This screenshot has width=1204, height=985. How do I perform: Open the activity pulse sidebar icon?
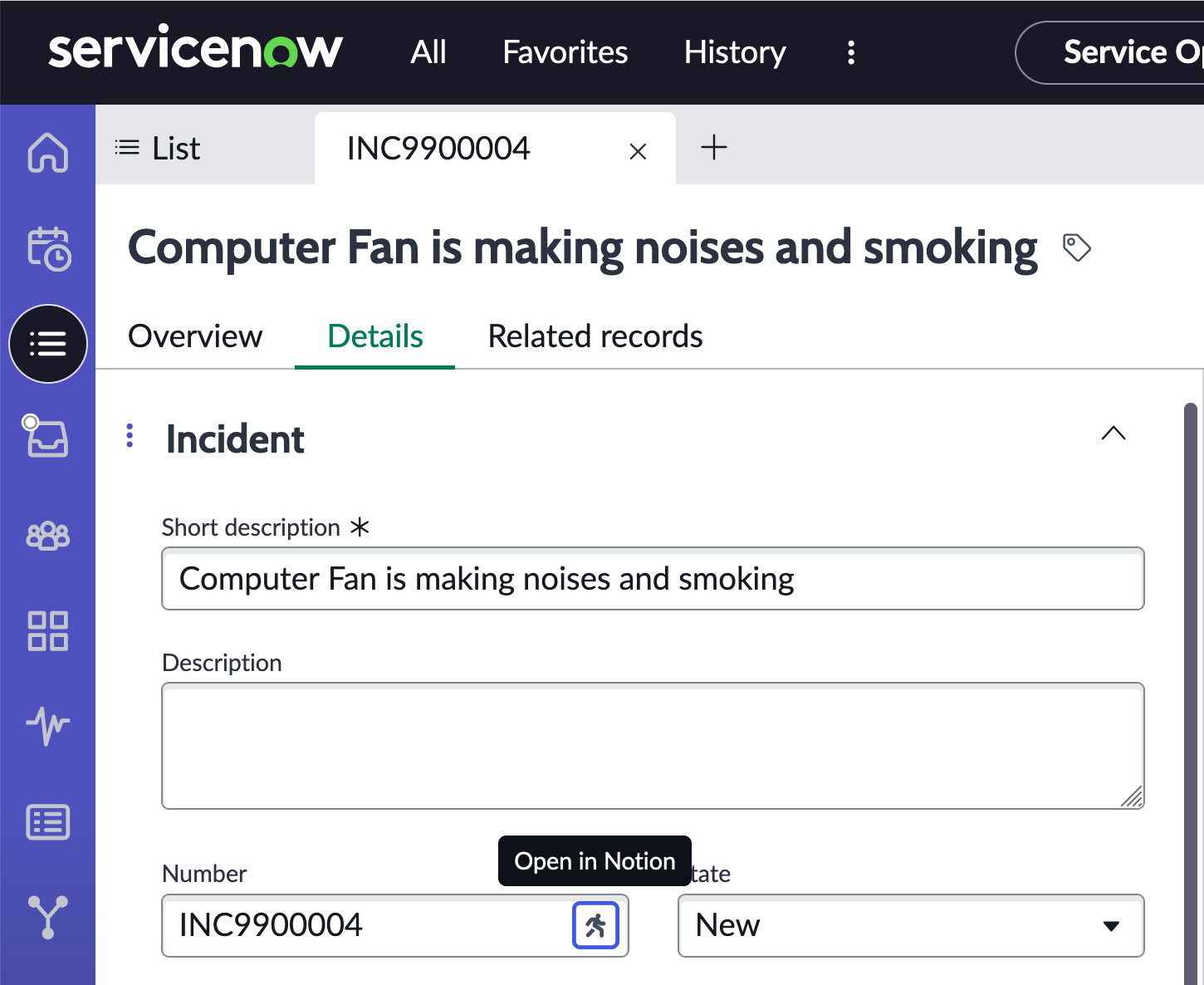pos(48,727)
